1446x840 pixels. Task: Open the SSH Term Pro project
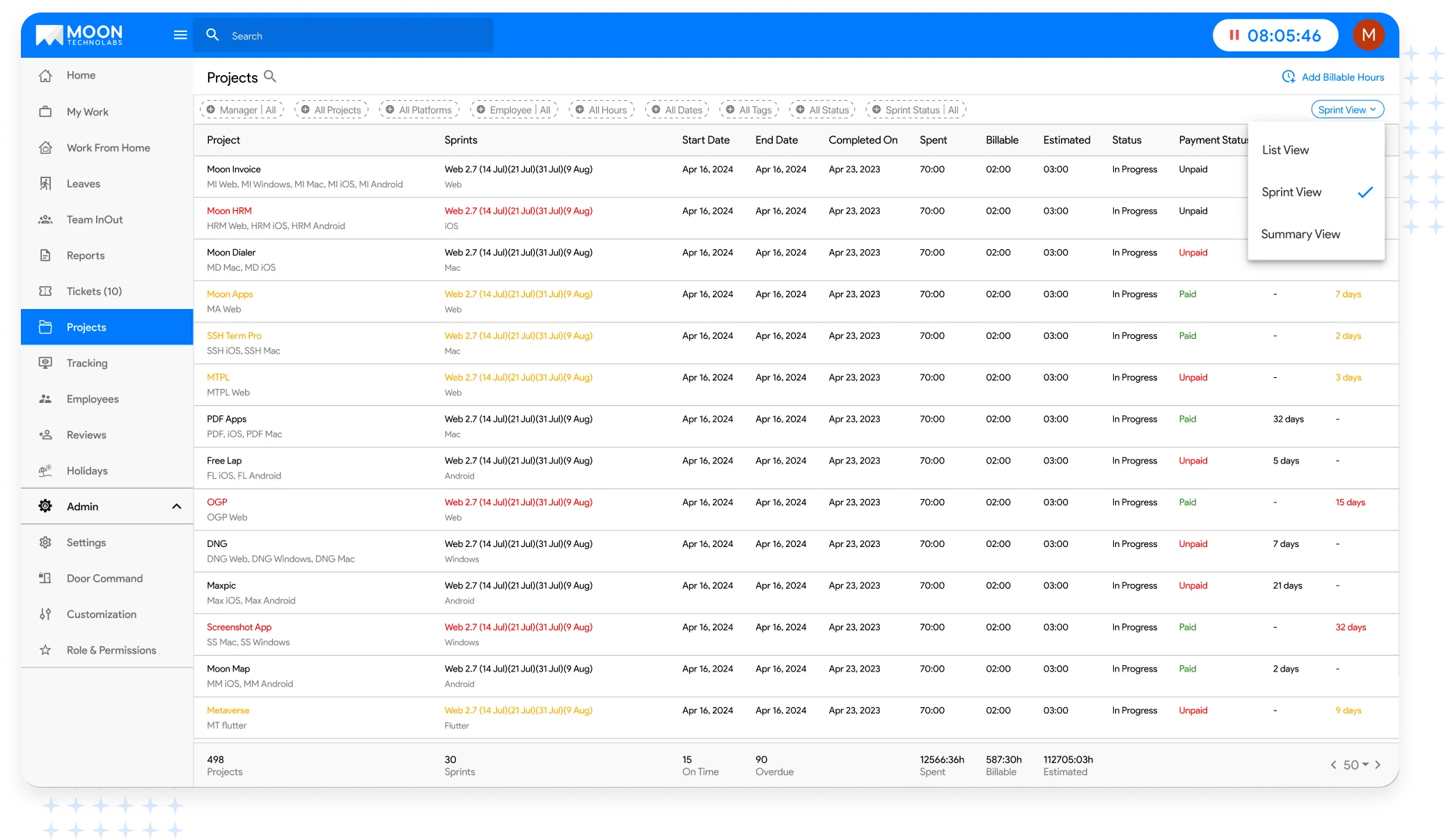(x=234, y=335)
